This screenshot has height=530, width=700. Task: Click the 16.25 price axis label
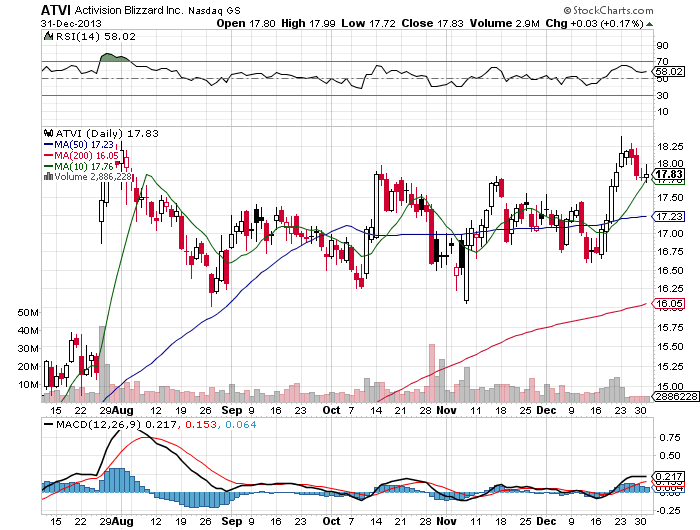(670, 288)
